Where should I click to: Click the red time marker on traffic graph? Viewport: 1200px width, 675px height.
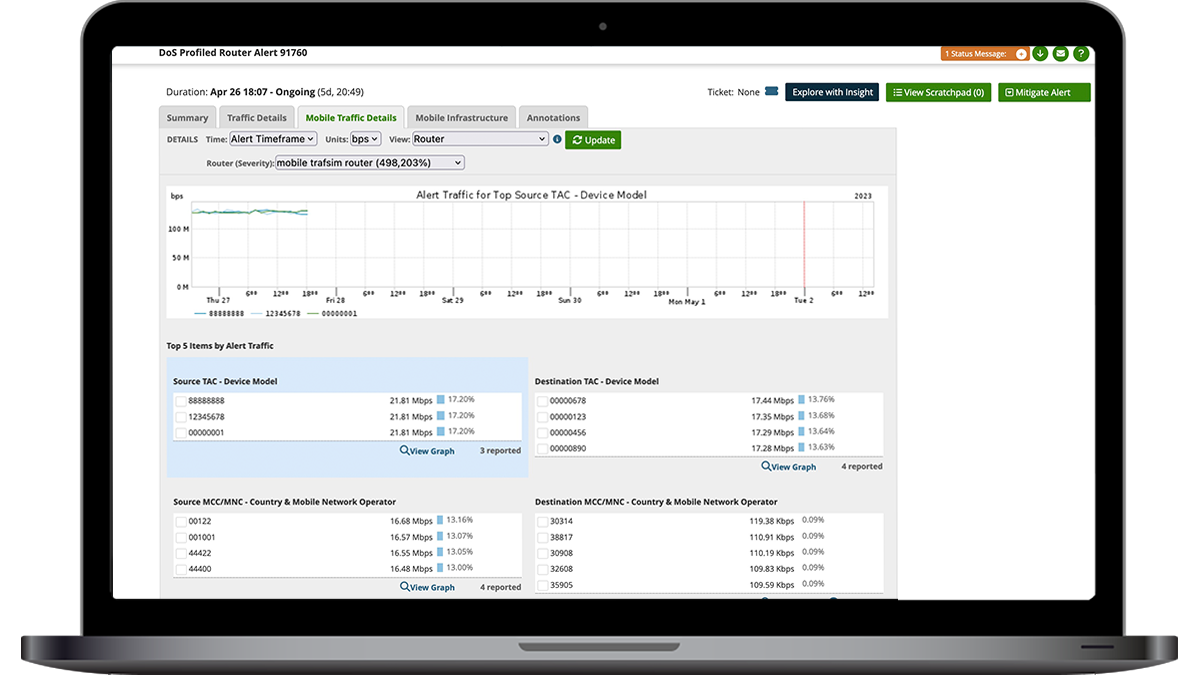(x=804, y=245)
